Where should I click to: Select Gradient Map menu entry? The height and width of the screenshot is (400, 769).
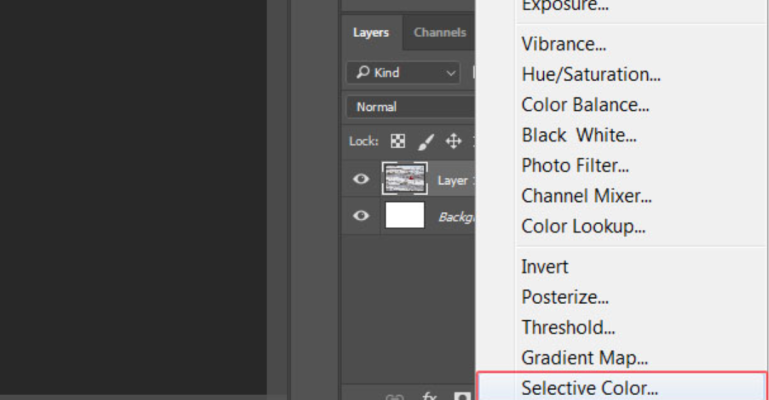pyautogui.click(x=584, y=357)
